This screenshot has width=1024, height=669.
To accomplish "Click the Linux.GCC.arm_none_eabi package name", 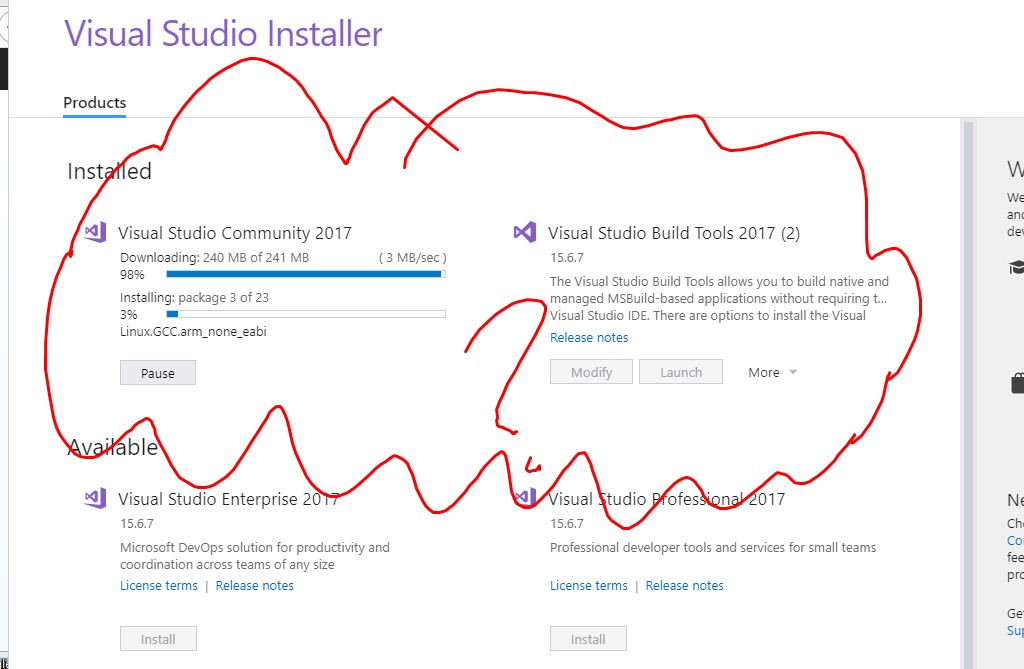I will coord(193,331).
